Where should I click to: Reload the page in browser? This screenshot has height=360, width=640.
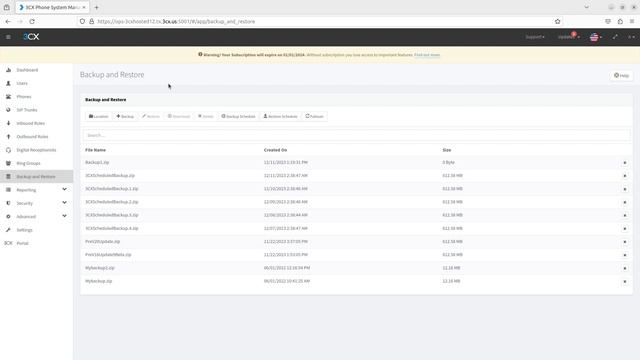point(32,21)
